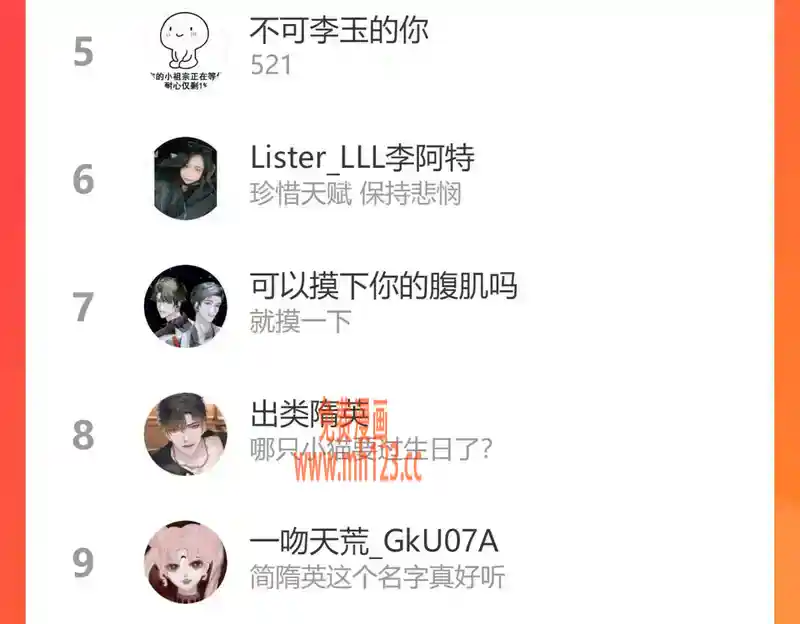Click the rank number 7
Image resolution: width=800 pixels, height=624 pixels.
[84, 307]
